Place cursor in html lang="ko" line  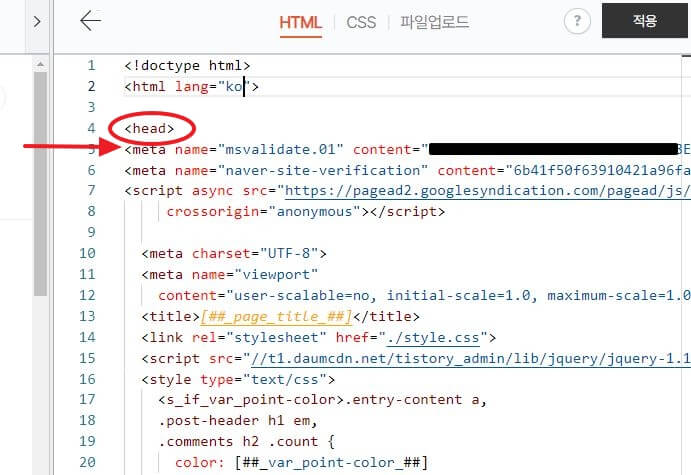click(191, 87)
